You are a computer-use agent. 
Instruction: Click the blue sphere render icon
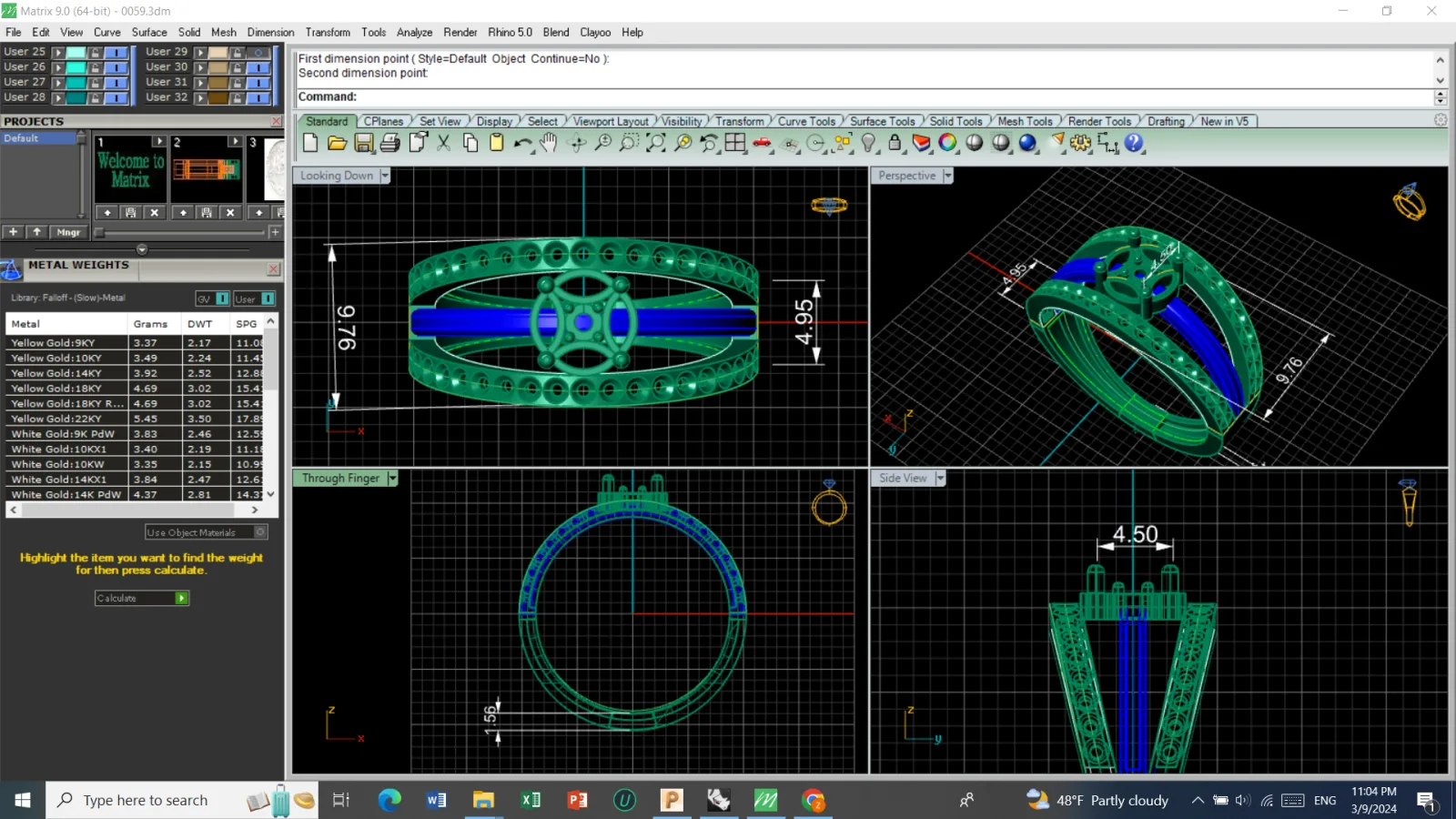click(x=1028, y=143)
